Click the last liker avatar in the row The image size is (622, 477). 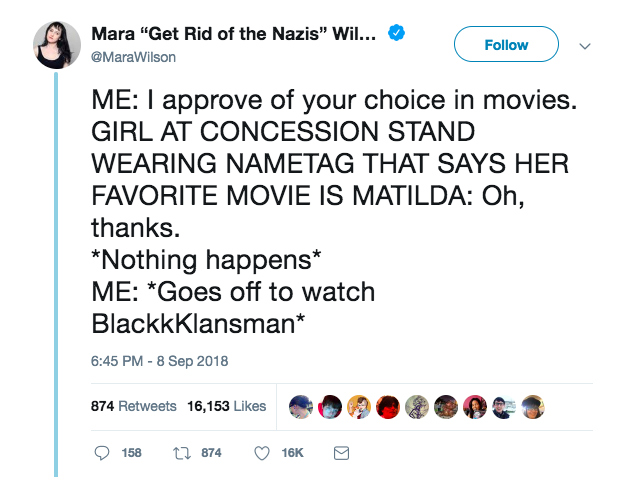(x=533, y=407)
